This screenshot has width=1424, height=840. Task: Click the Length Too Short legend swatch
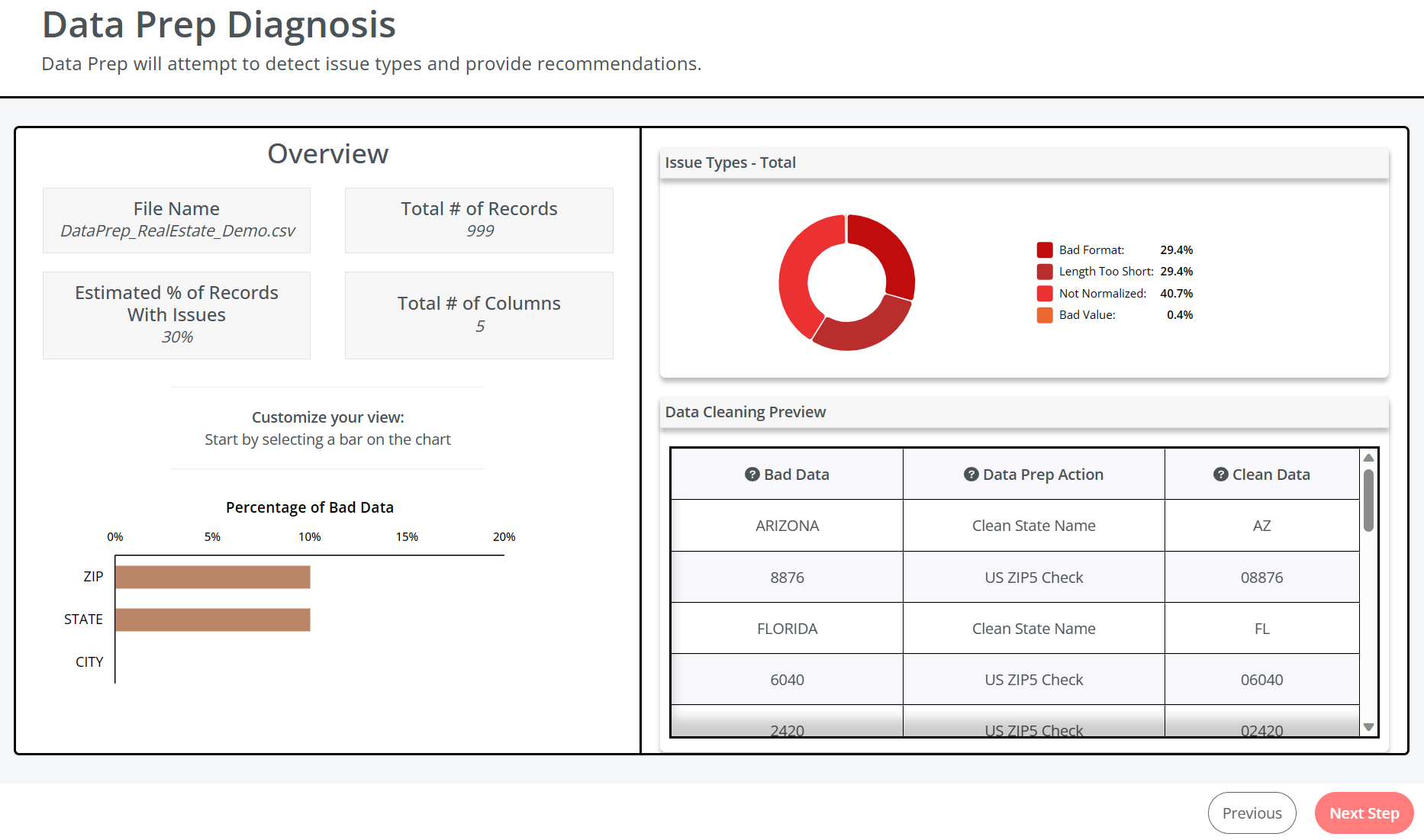click(1045, 272)
